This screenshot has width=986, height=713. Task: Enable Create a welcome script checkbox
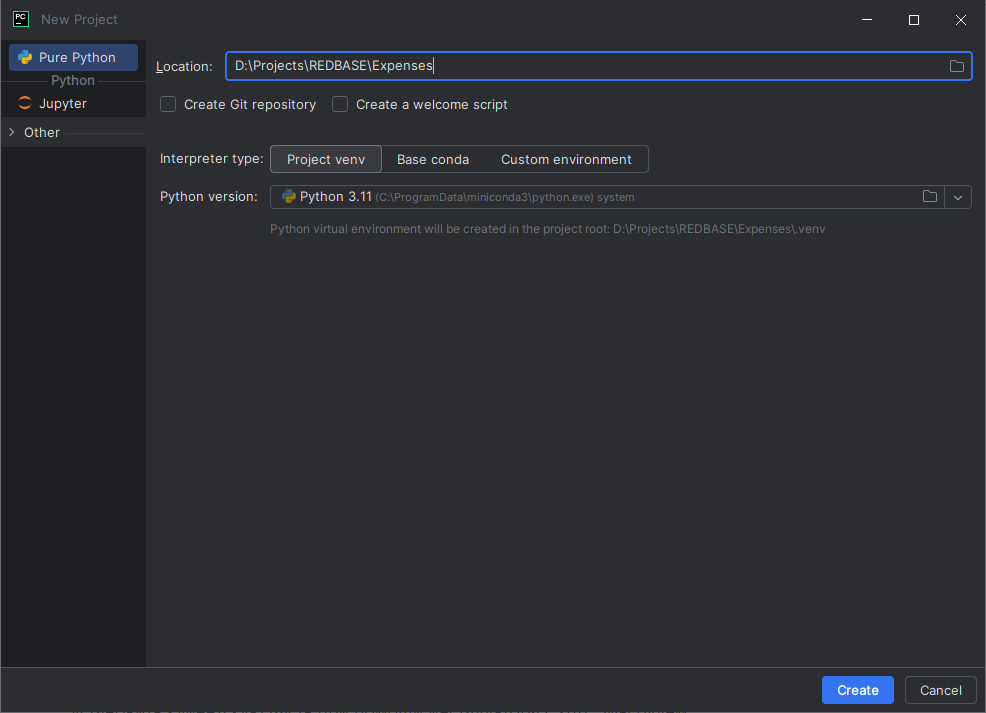(340, 104)
